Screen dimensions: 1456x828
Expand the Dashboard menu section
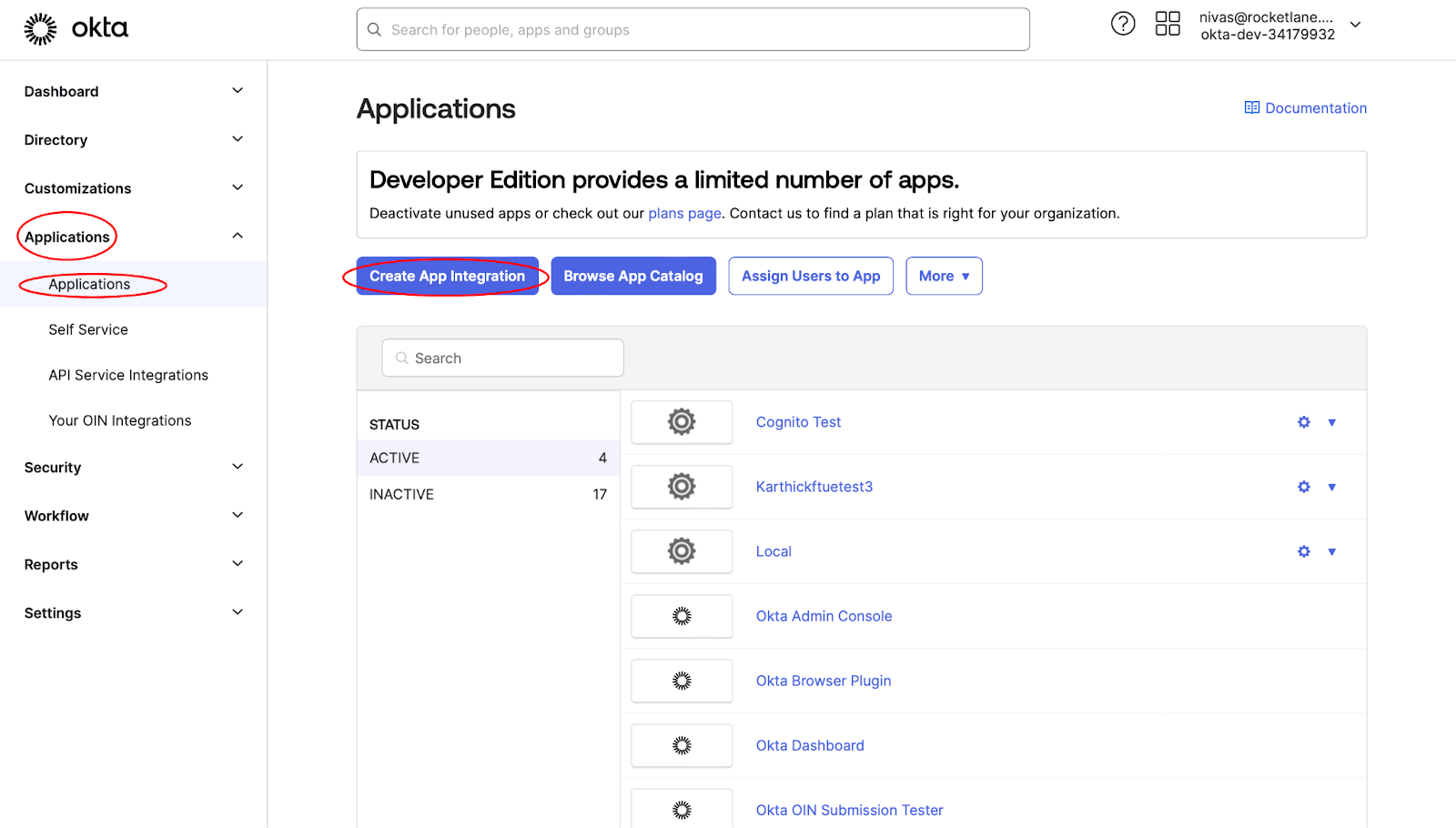(238, 91)
